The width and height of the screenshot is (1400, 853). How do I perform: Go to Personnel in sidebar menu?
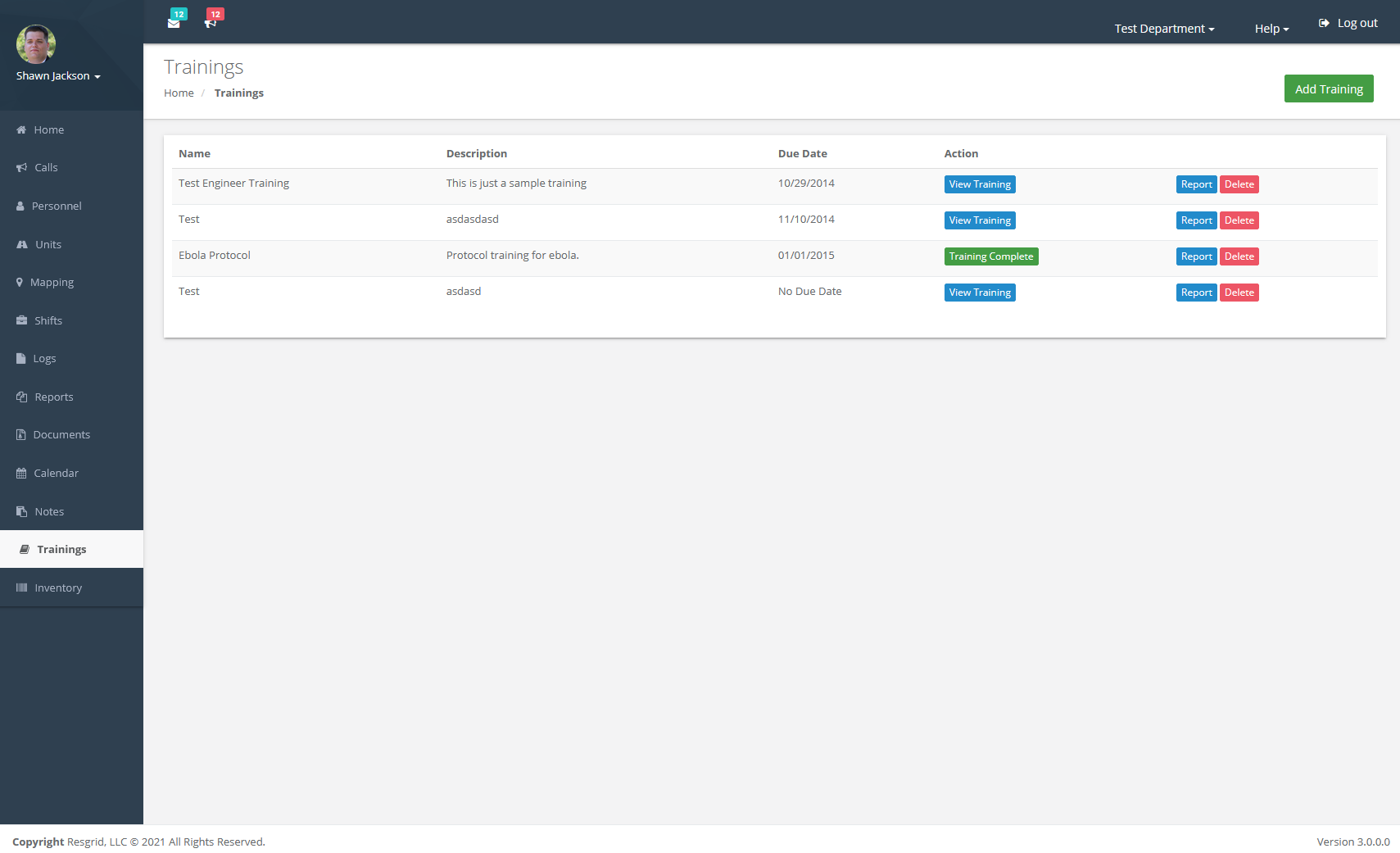pos(57,206)
